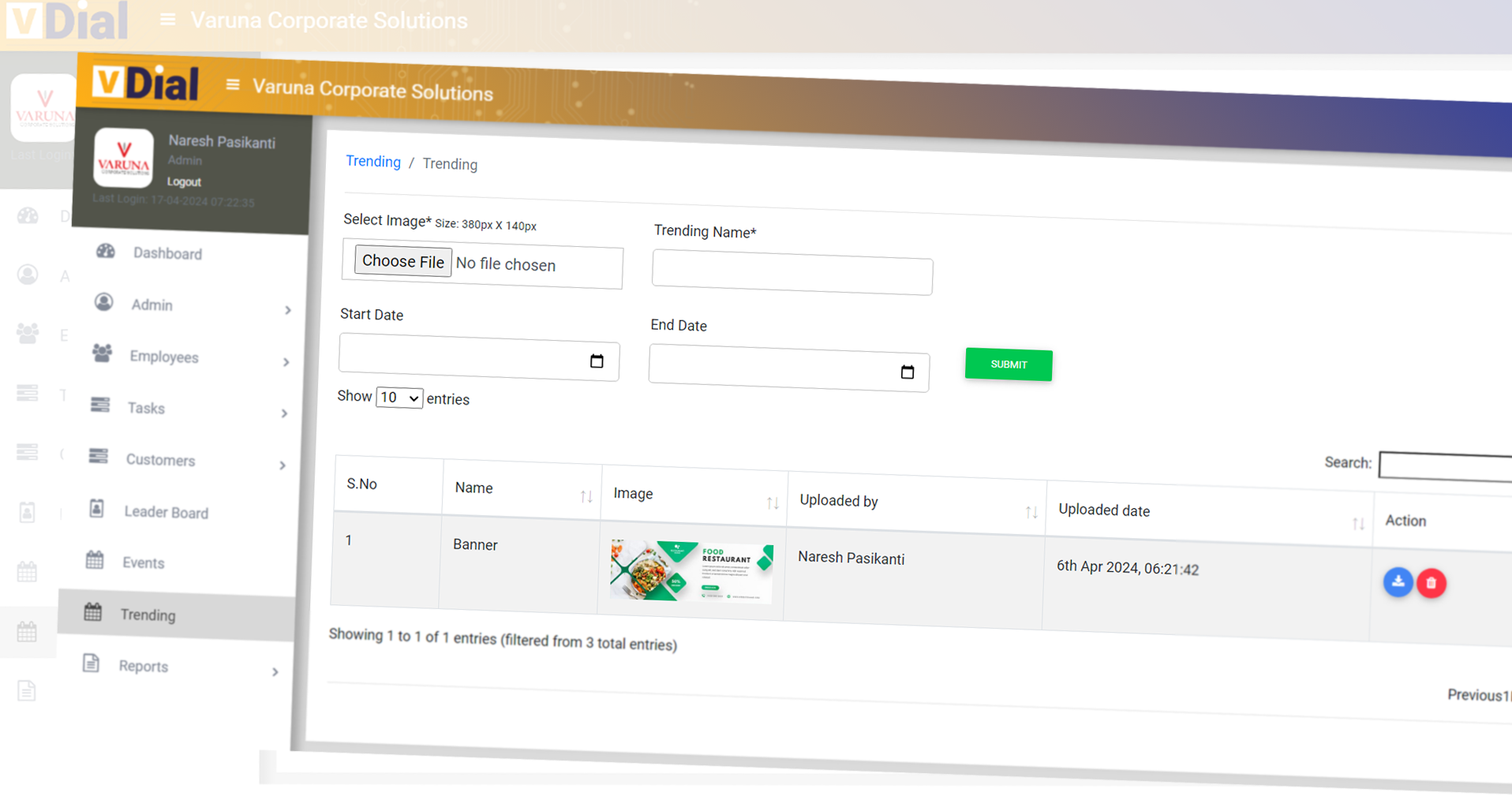The height and width of the screenshot is (796, 1512).
Task: Sort the table by the Image column
Action: point(773,503)
